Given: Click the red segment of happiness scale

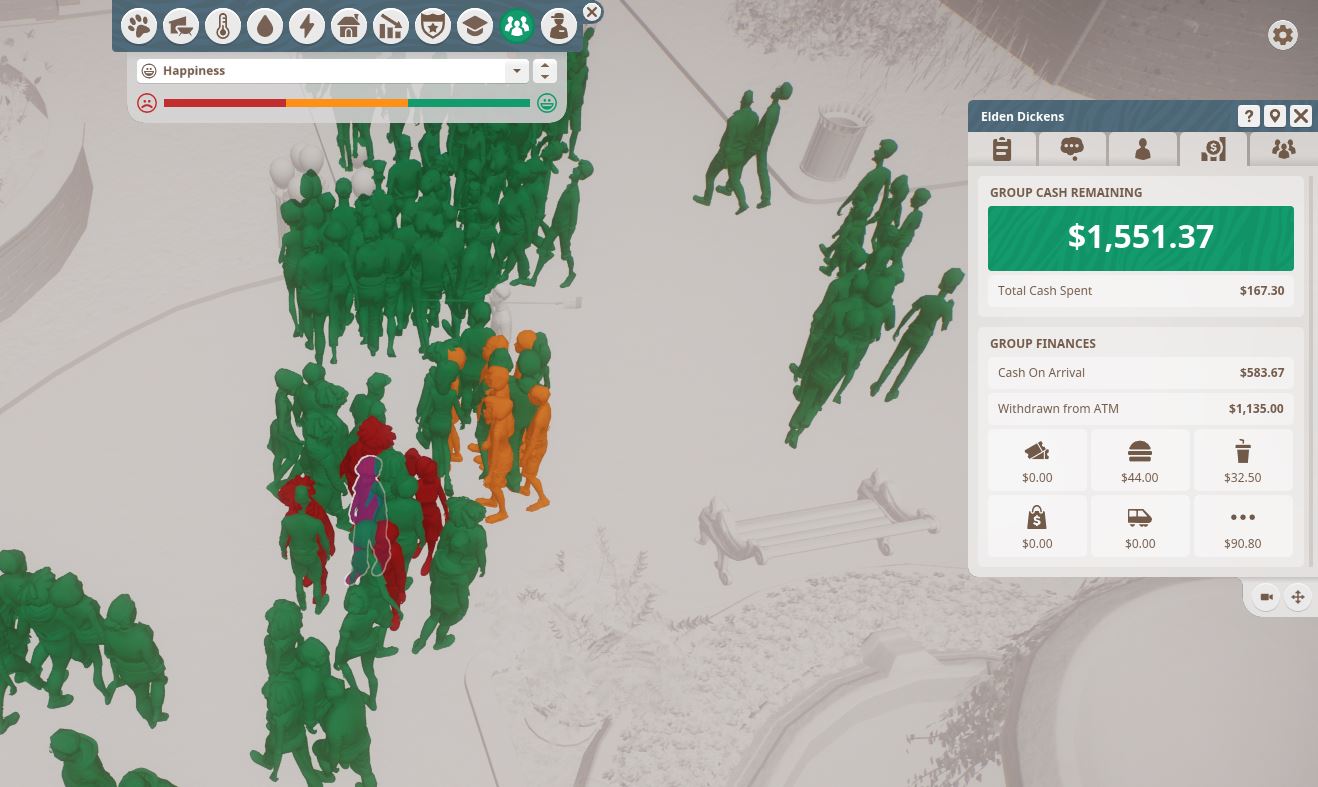Looking at the screenshot, I should [225, 103].
